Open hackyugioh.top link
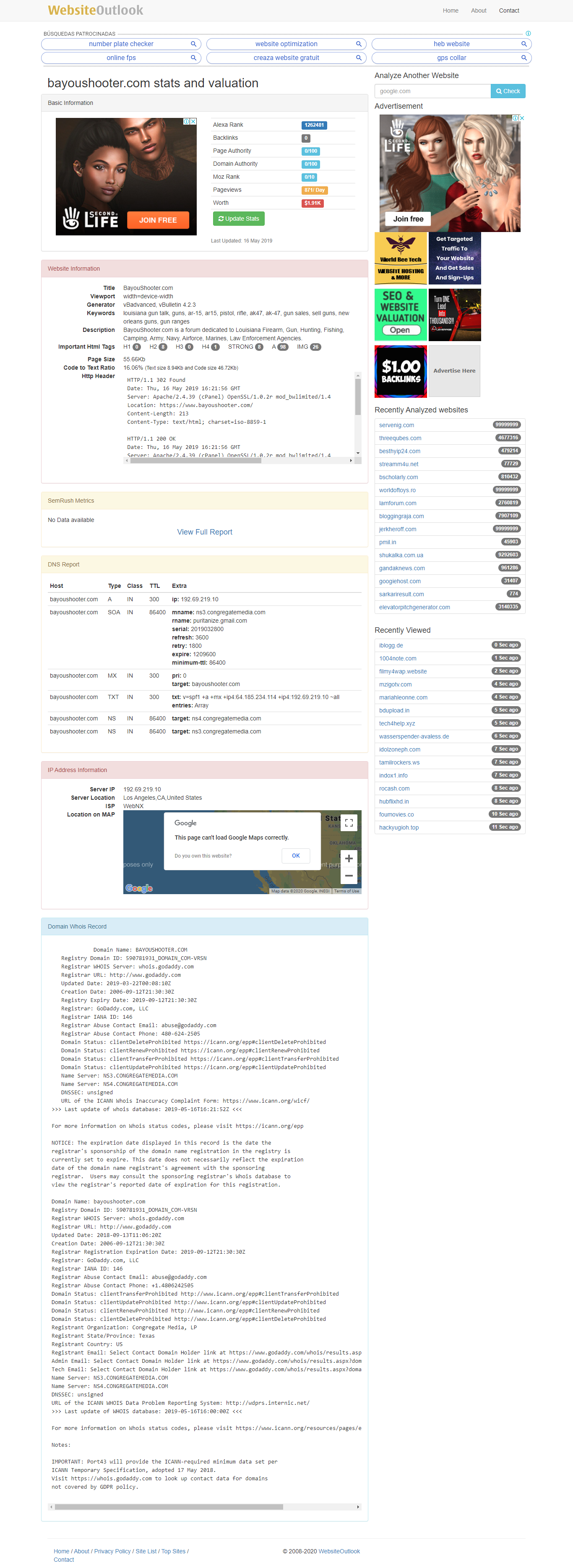 (398, 828)
